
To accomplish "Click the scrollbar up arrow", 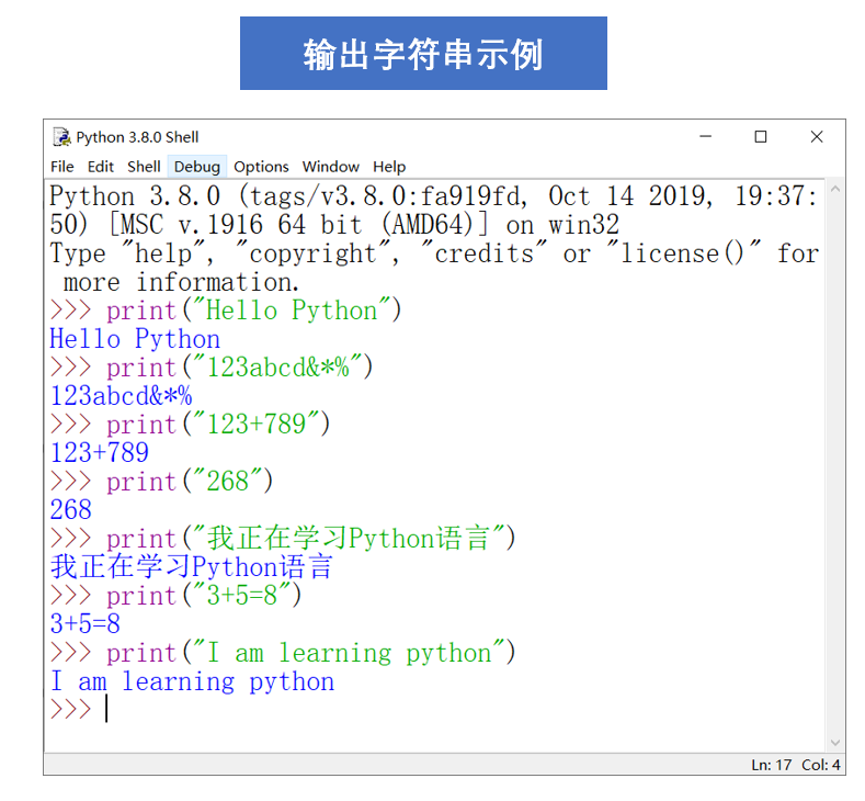I will pyautogui.click(x=835, y=189).
